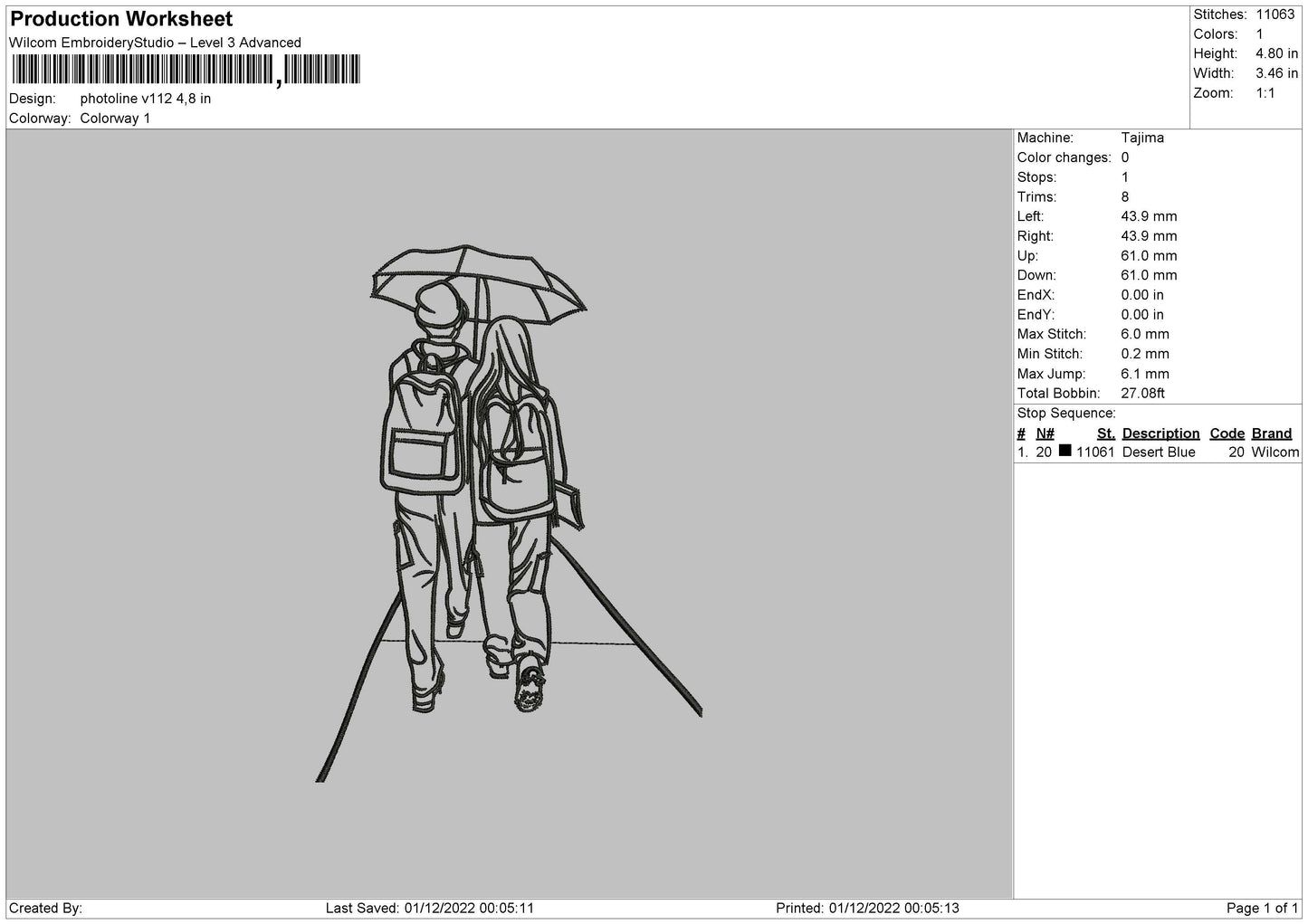Click the Stitches value 11063
The image size is (1308, 924).
tap(1275, 14)
